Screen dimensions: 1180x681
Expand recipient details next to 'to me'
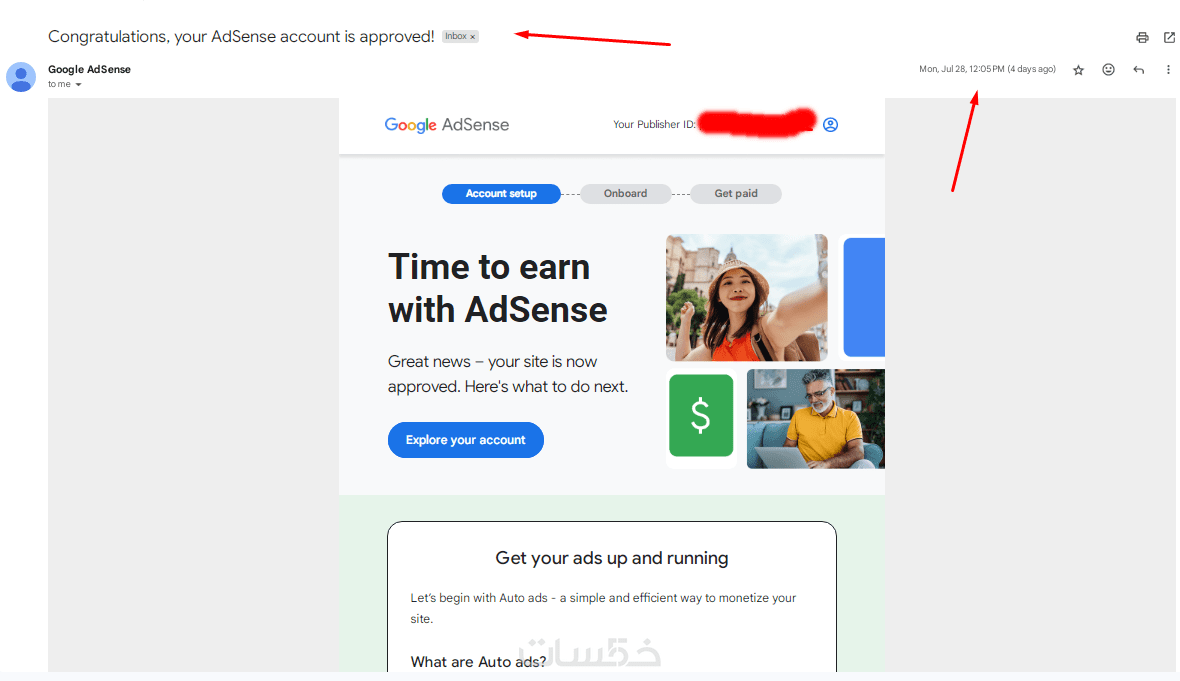point(78,85)
